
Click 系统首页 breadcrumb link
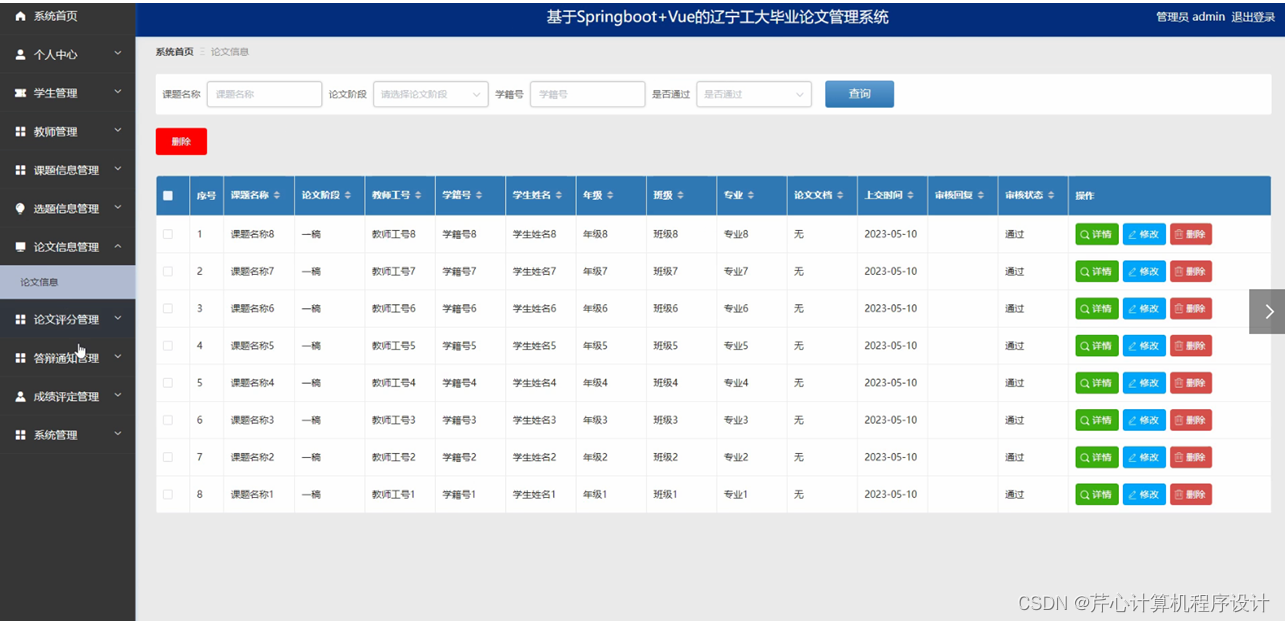(175, 51)
